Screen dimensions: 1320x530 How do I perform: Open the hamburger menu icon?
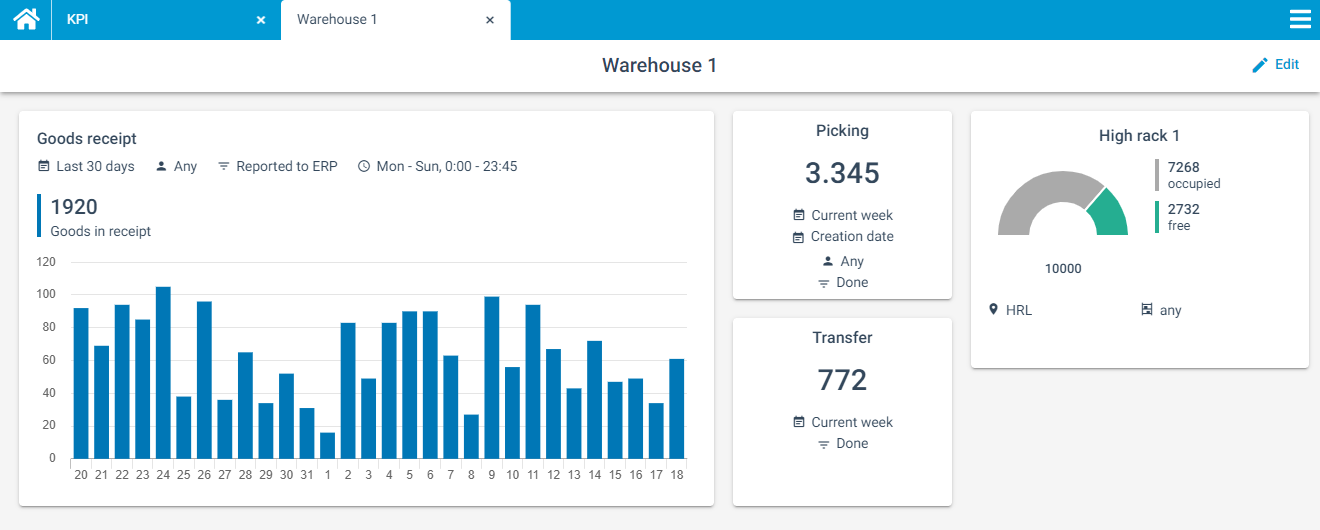point(1299,19)
